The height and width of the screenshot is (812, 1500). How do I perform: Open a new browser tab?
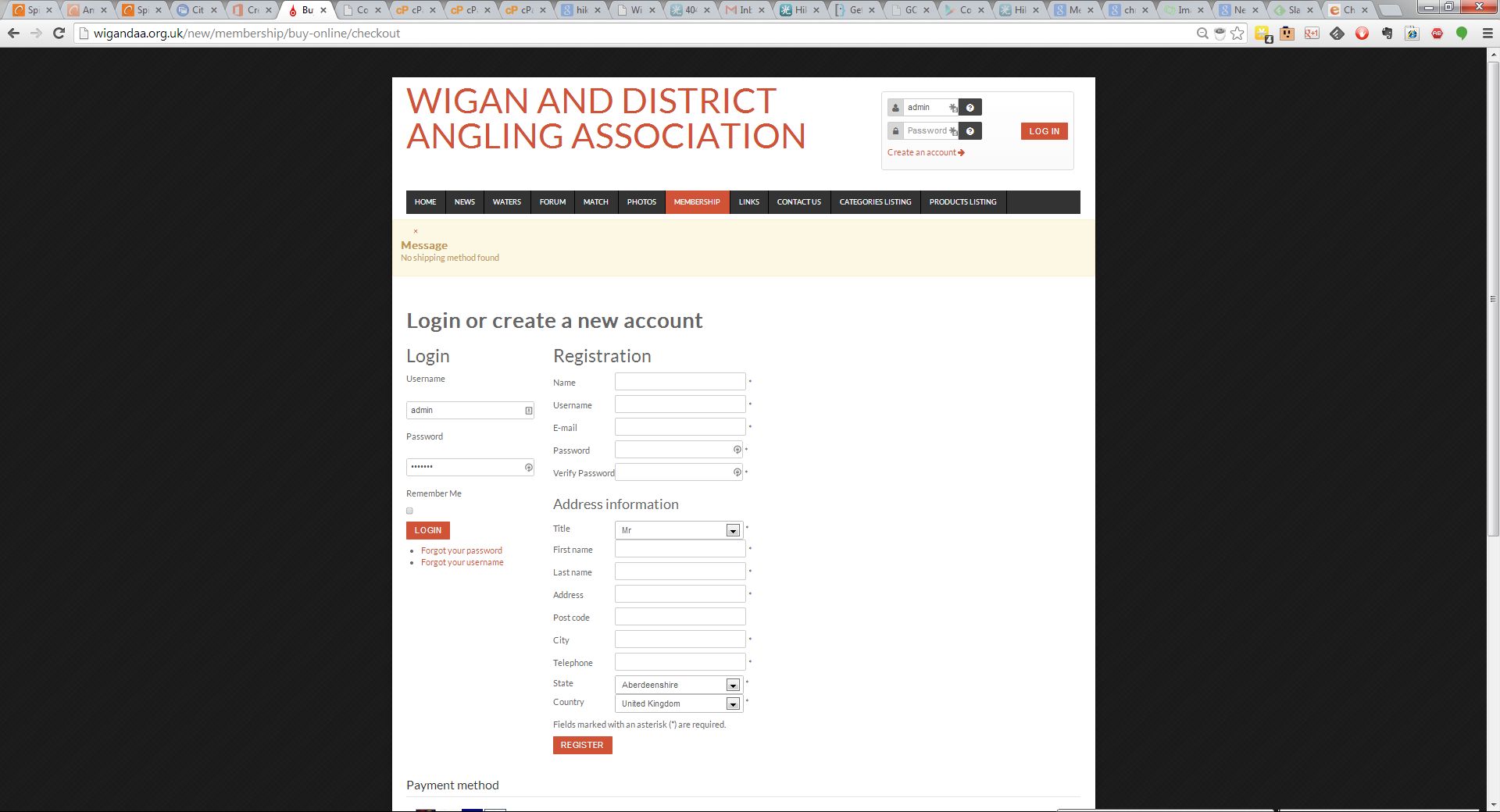click(x=1390, y=10)
